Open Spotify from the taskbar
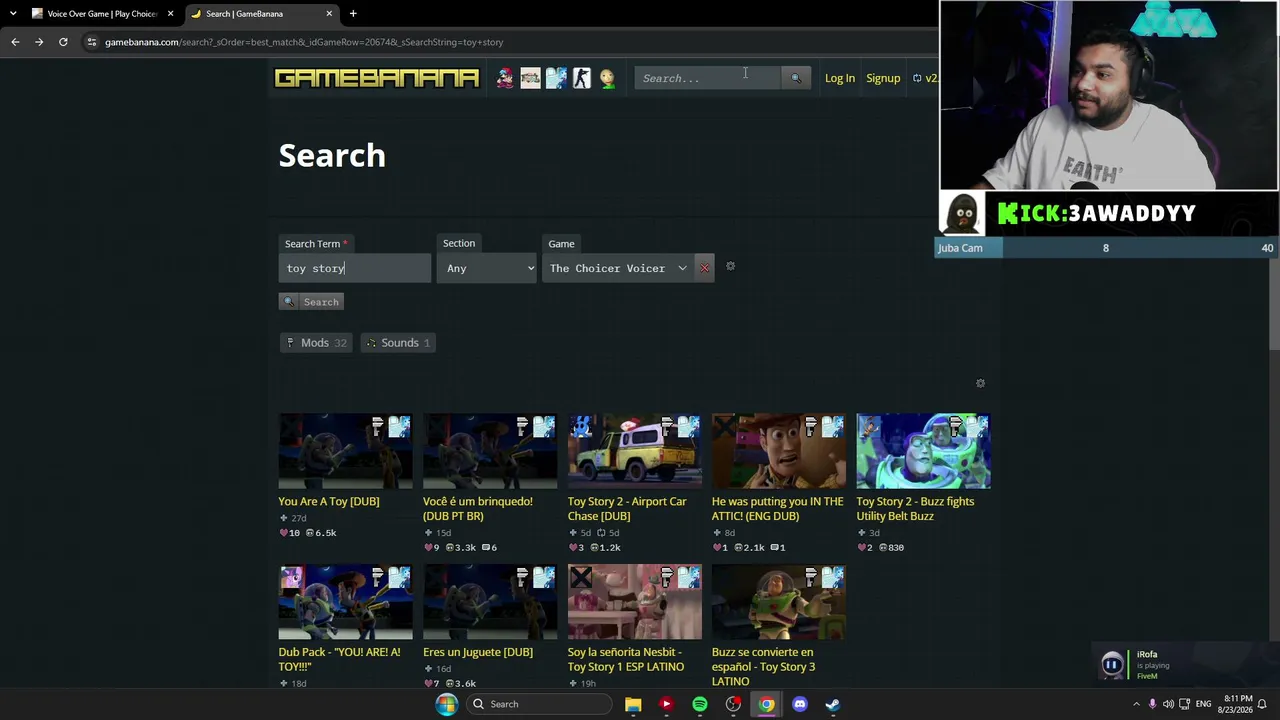This screenshot has width=1280, height=720. (x=700, y=704)
